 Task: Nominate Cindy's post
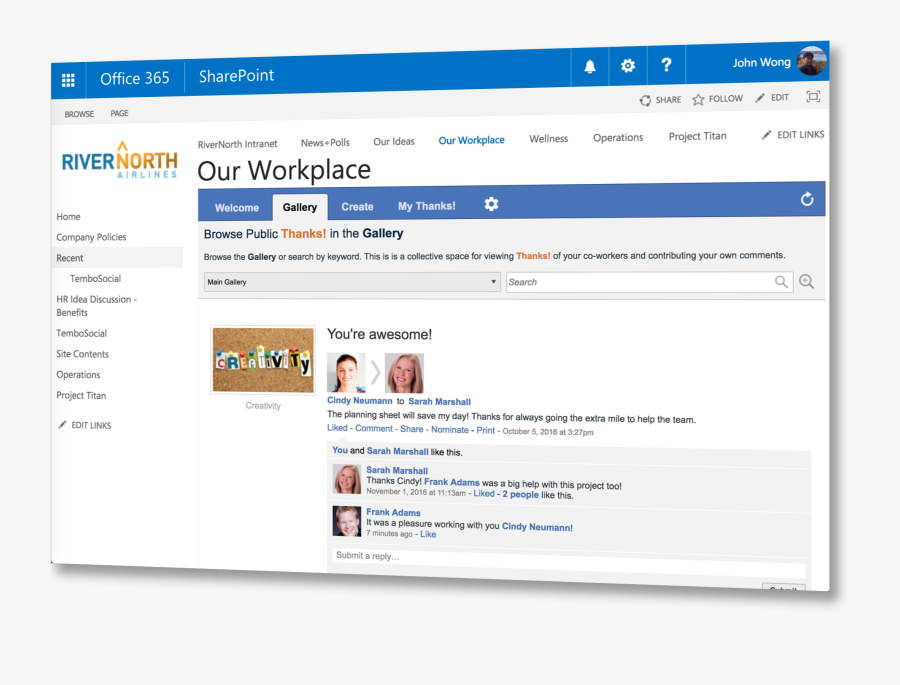point(449,428)
